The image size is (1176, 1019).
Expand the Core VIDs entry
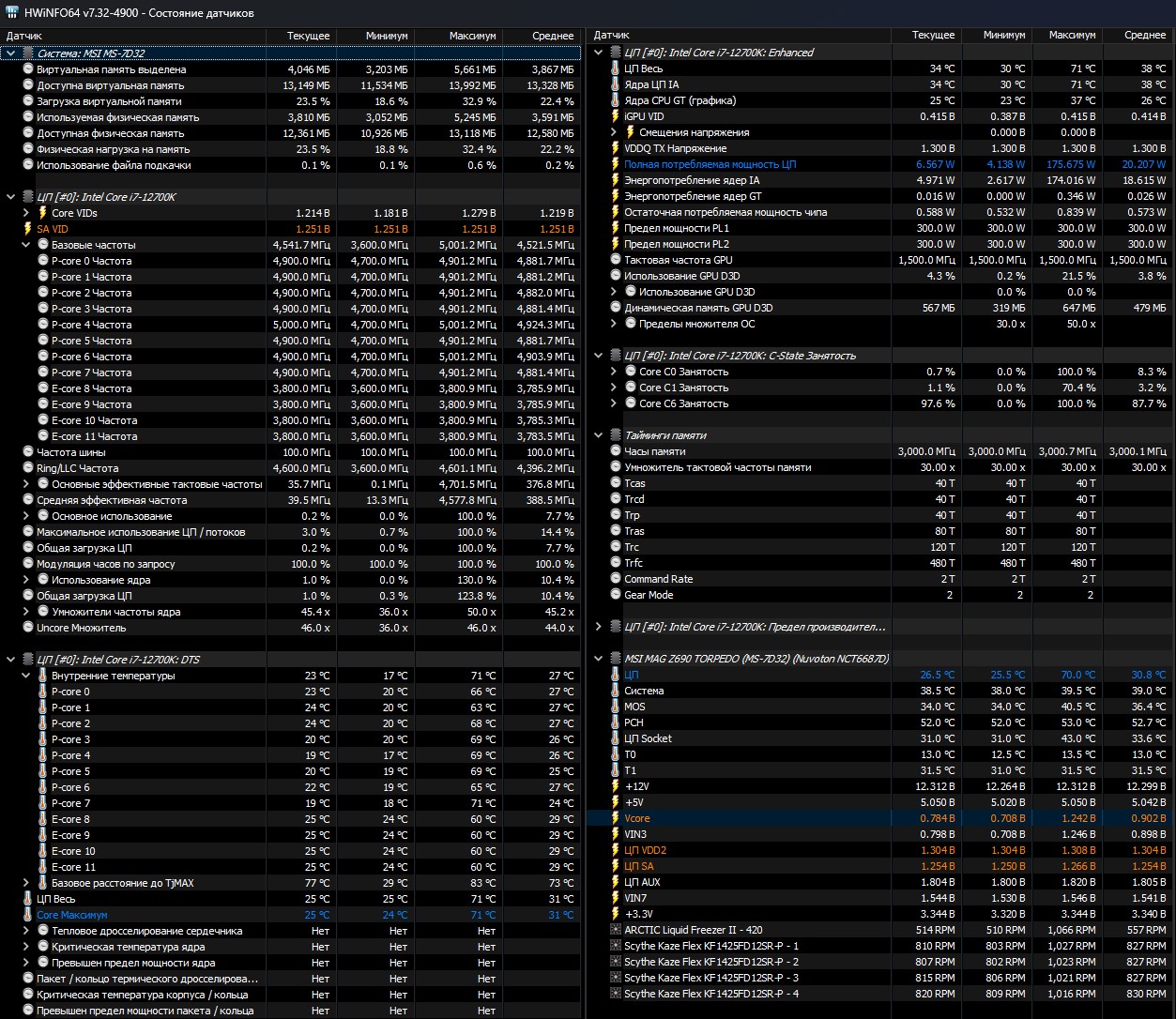pyautogui.click(x=26, y=213)
